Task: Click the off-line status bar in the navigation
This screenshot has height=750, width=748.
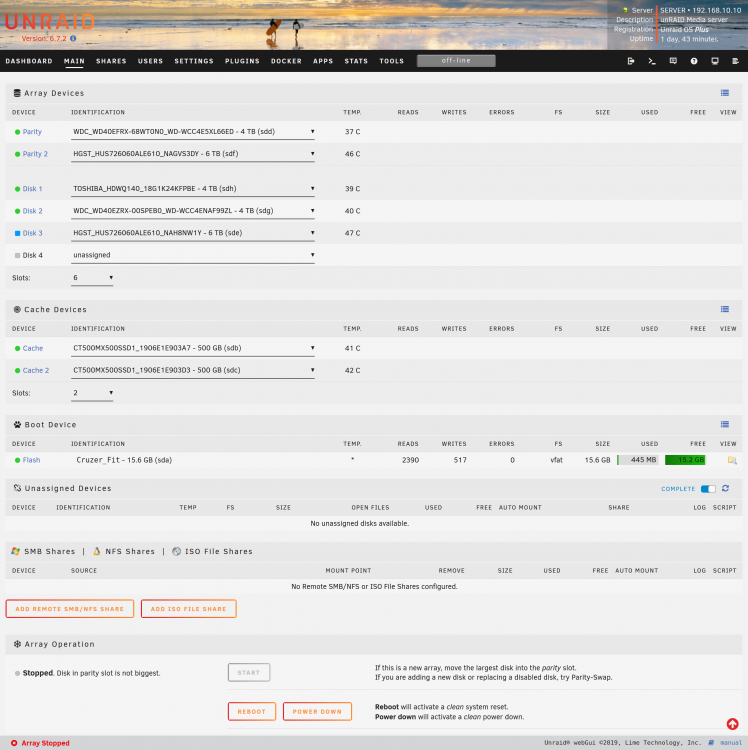Action: (x=456, y=61)
